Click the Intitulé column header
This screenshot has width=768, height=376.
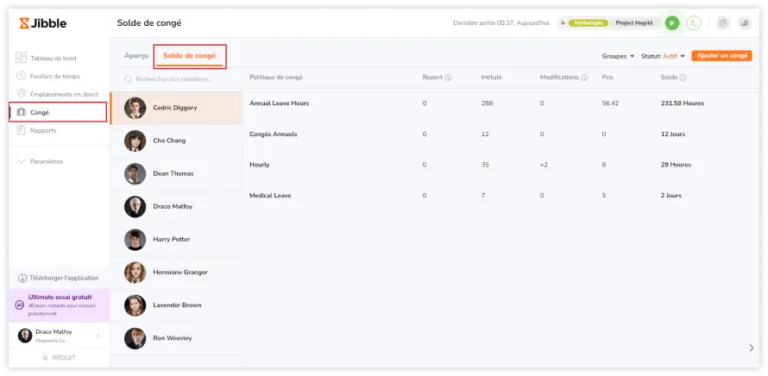tap(491, 77)
